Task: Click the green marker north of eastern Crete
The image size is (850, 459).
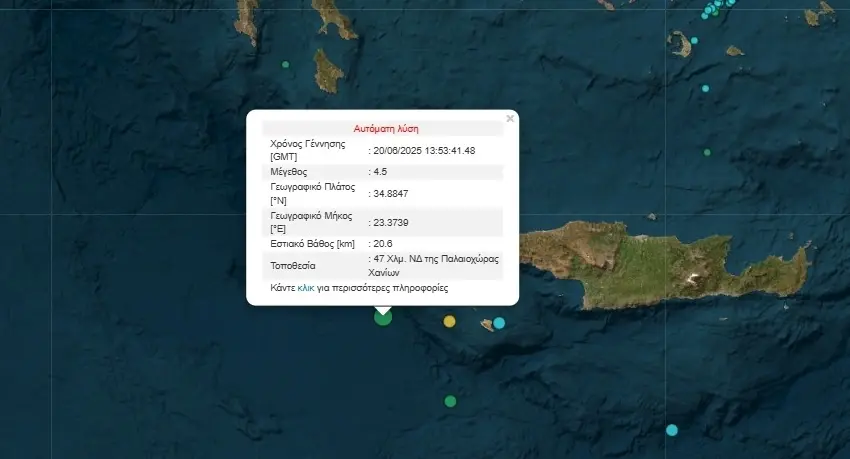Action: coord(707,152)
